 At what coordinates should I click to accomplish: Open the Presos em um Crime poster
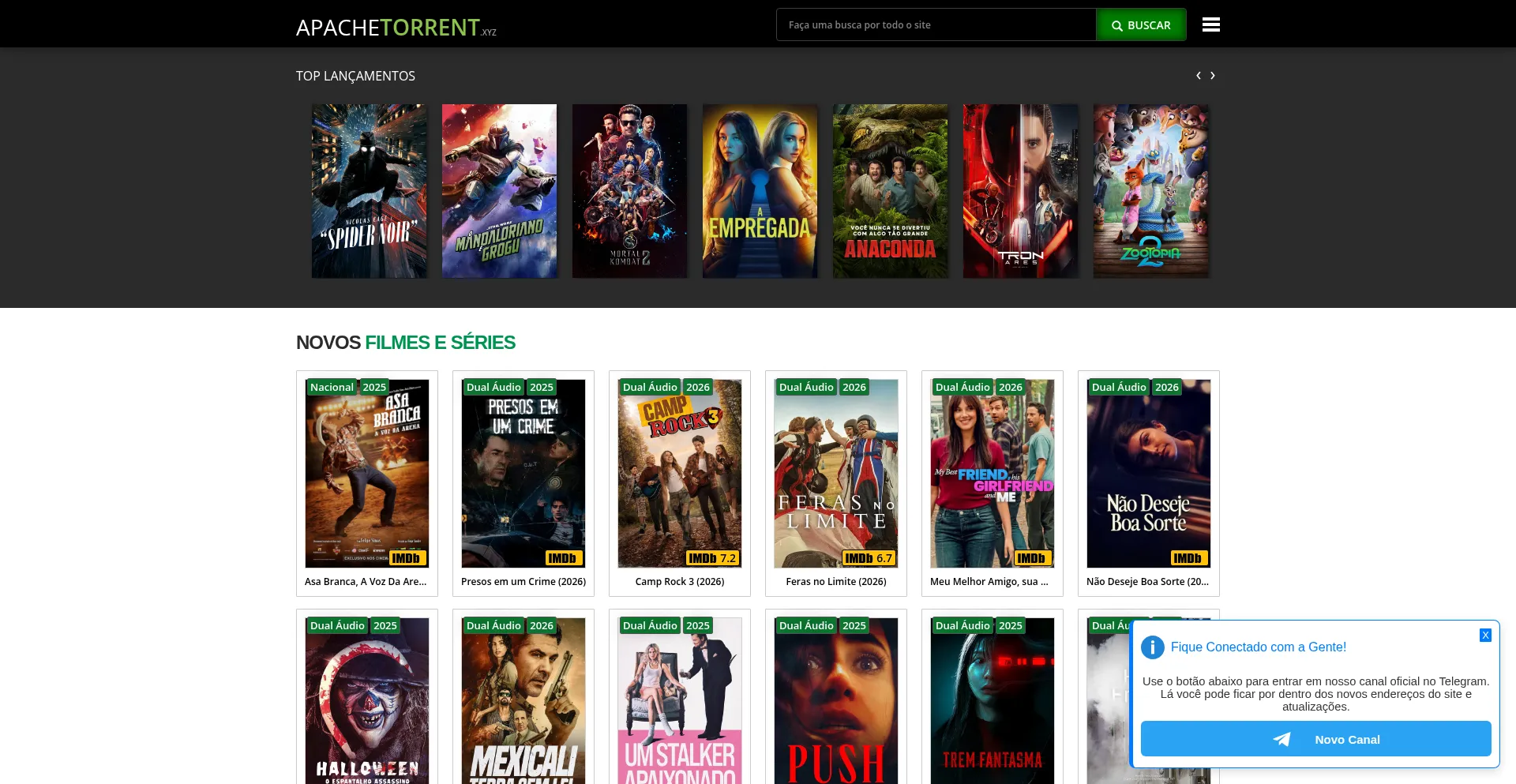tap(523, 474)
